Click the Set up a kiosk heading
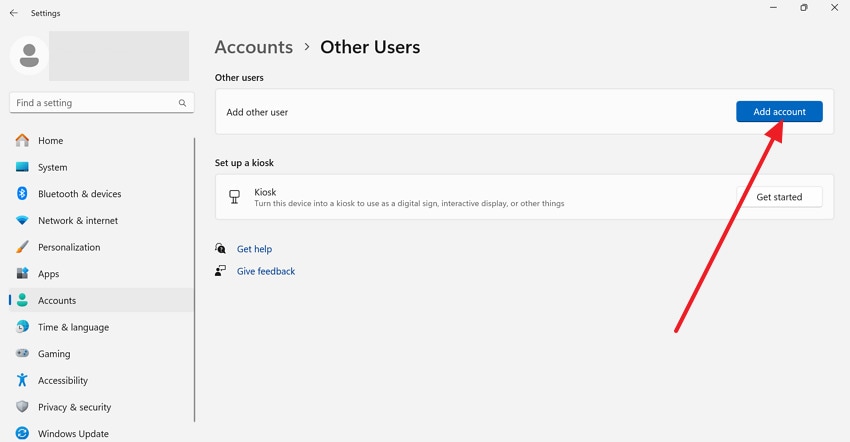This screenshot has height=442, width=850. point(244,163)
